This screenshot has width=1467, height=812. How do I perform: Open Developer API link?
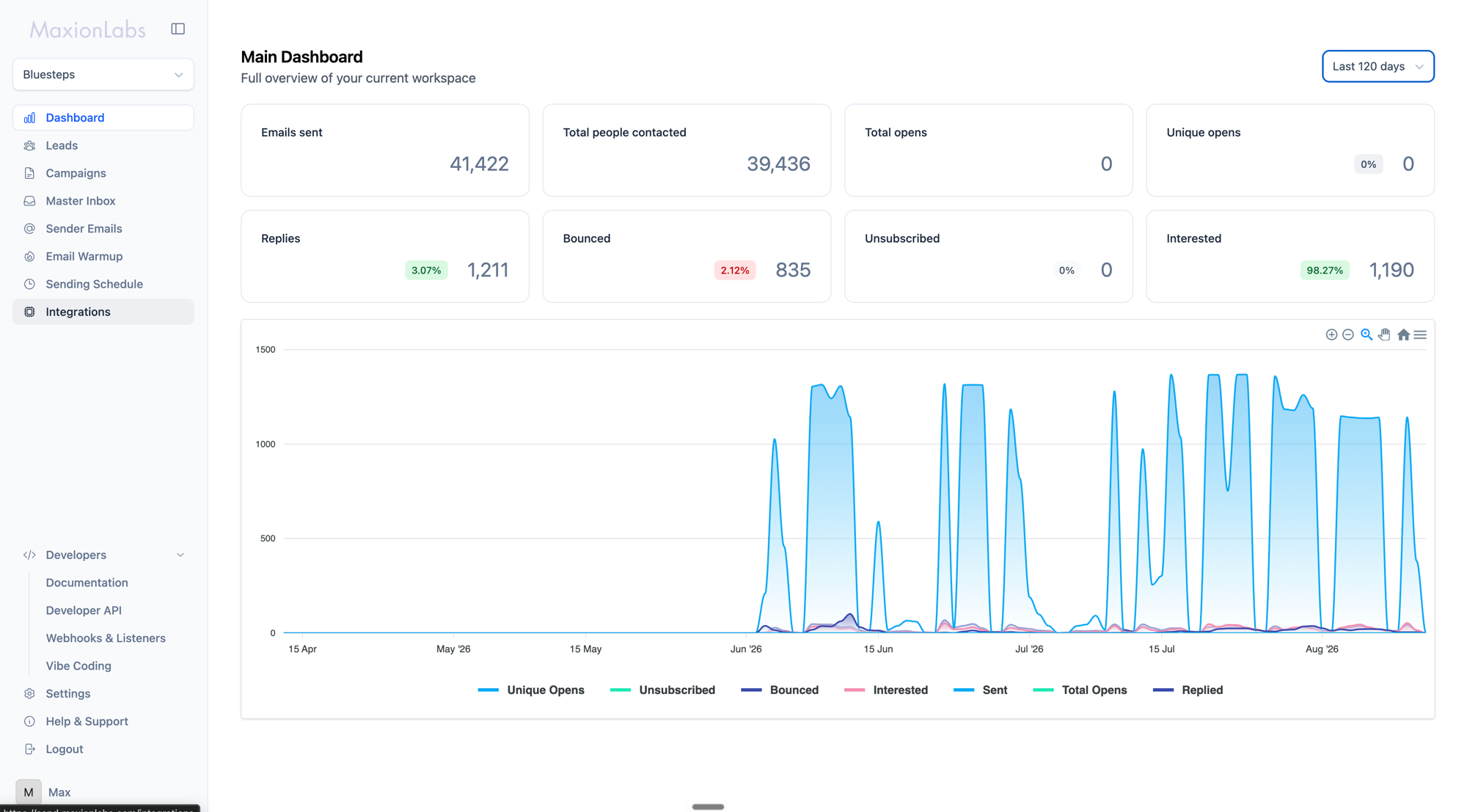[x=84, y=610]
